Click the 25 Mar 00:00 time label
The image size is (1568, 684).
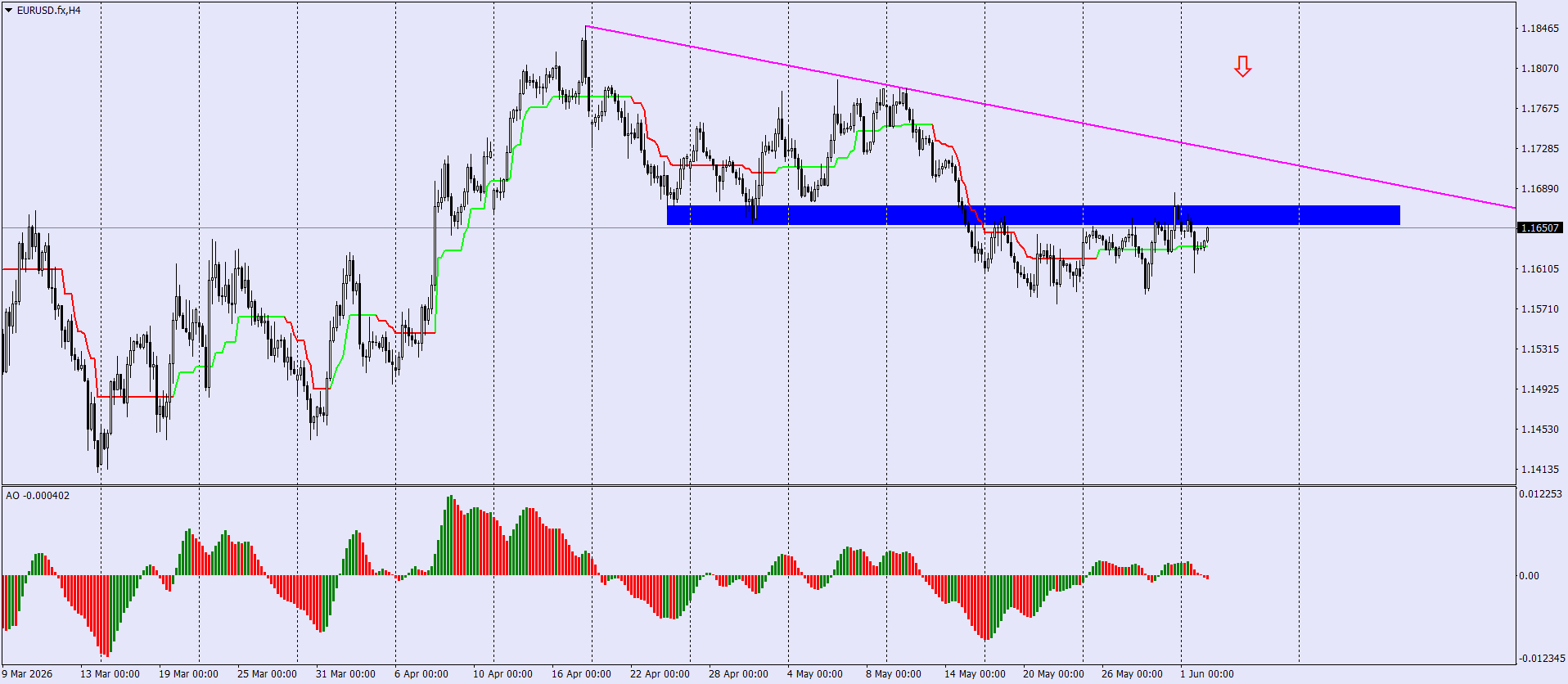(x=267, y=674)
